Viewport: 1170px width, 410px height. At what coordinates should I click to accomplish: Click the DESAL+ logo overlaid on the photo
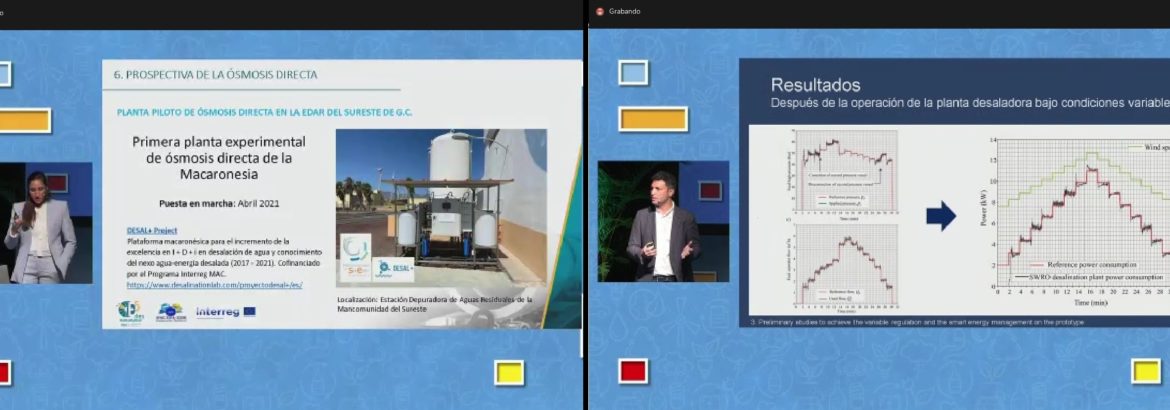click(x=392, y=269)
